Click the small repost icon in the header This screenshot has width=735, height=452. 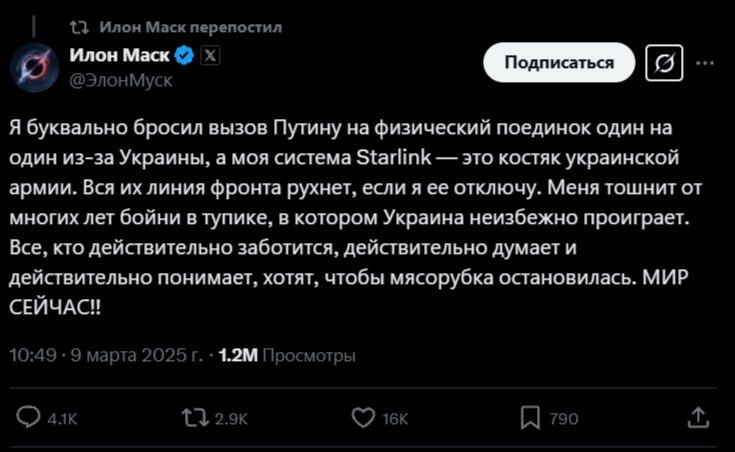(x=79, y=27)
